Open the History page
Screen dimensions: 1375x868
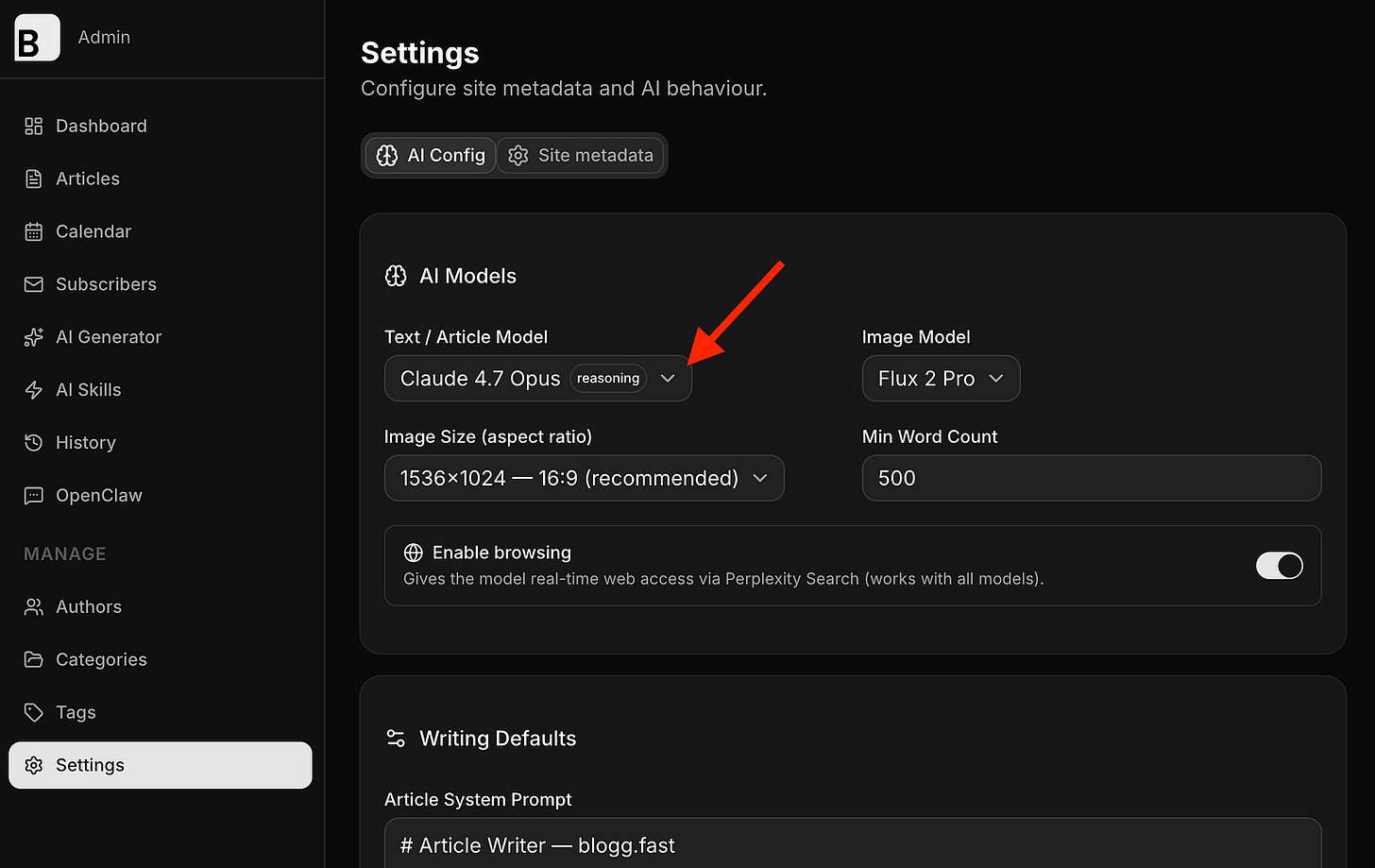tap(161, 443)
